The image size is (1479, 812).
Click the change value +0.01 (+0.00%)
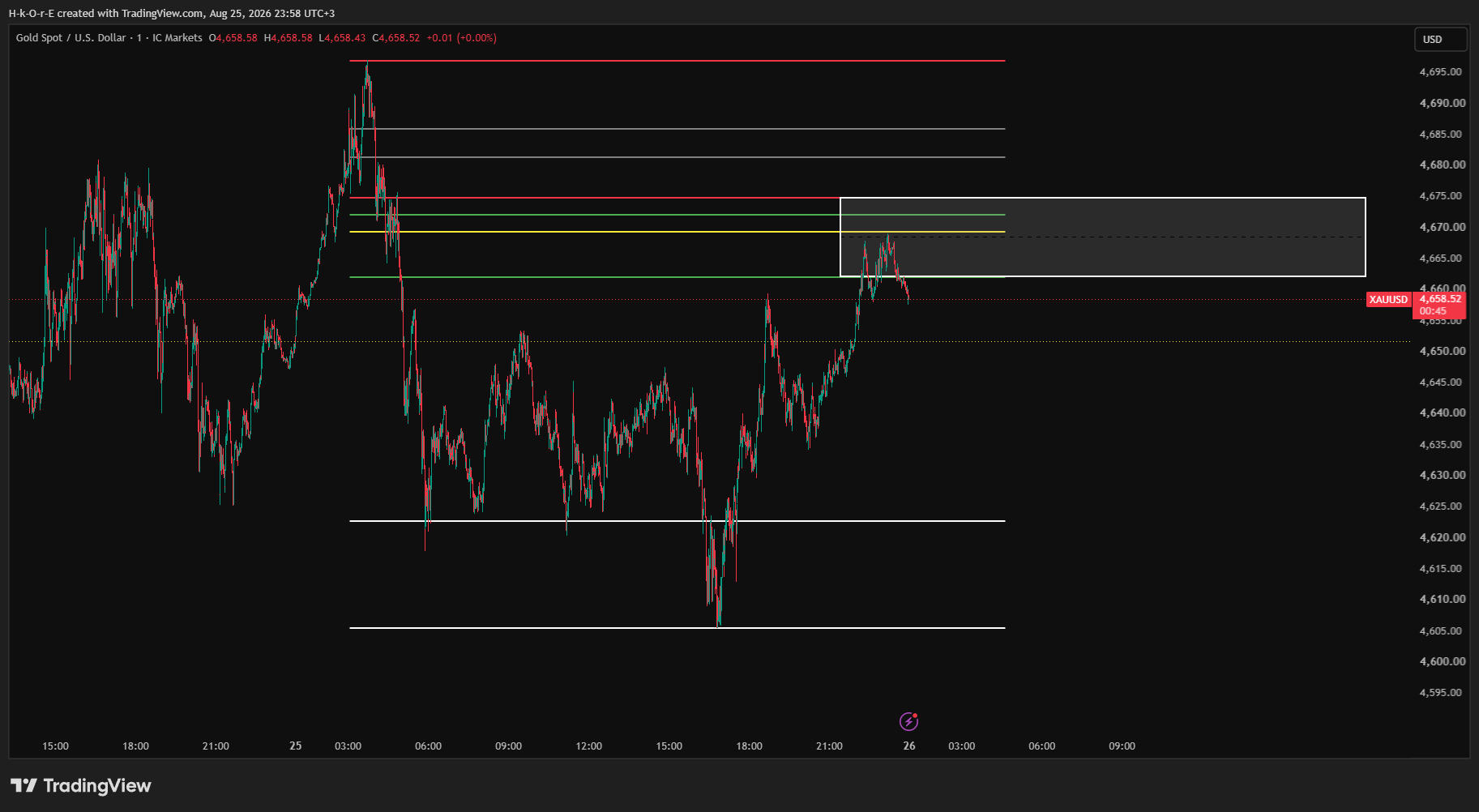click(462, 38)
